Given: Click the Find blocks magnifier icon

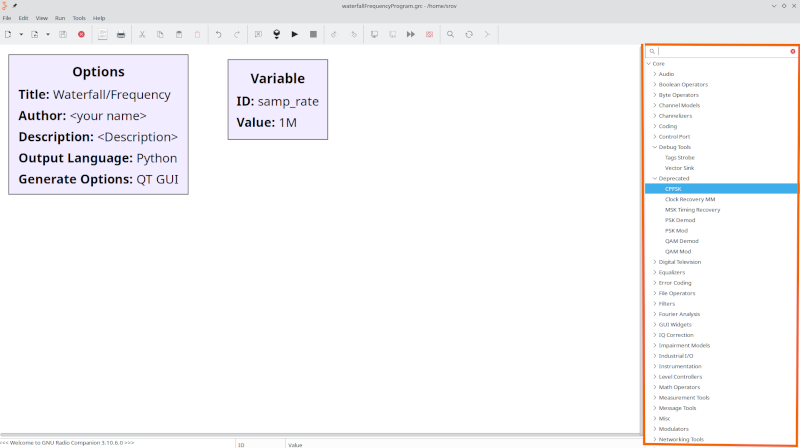Looking at the screenshot, I should click(x=450, y=34).
